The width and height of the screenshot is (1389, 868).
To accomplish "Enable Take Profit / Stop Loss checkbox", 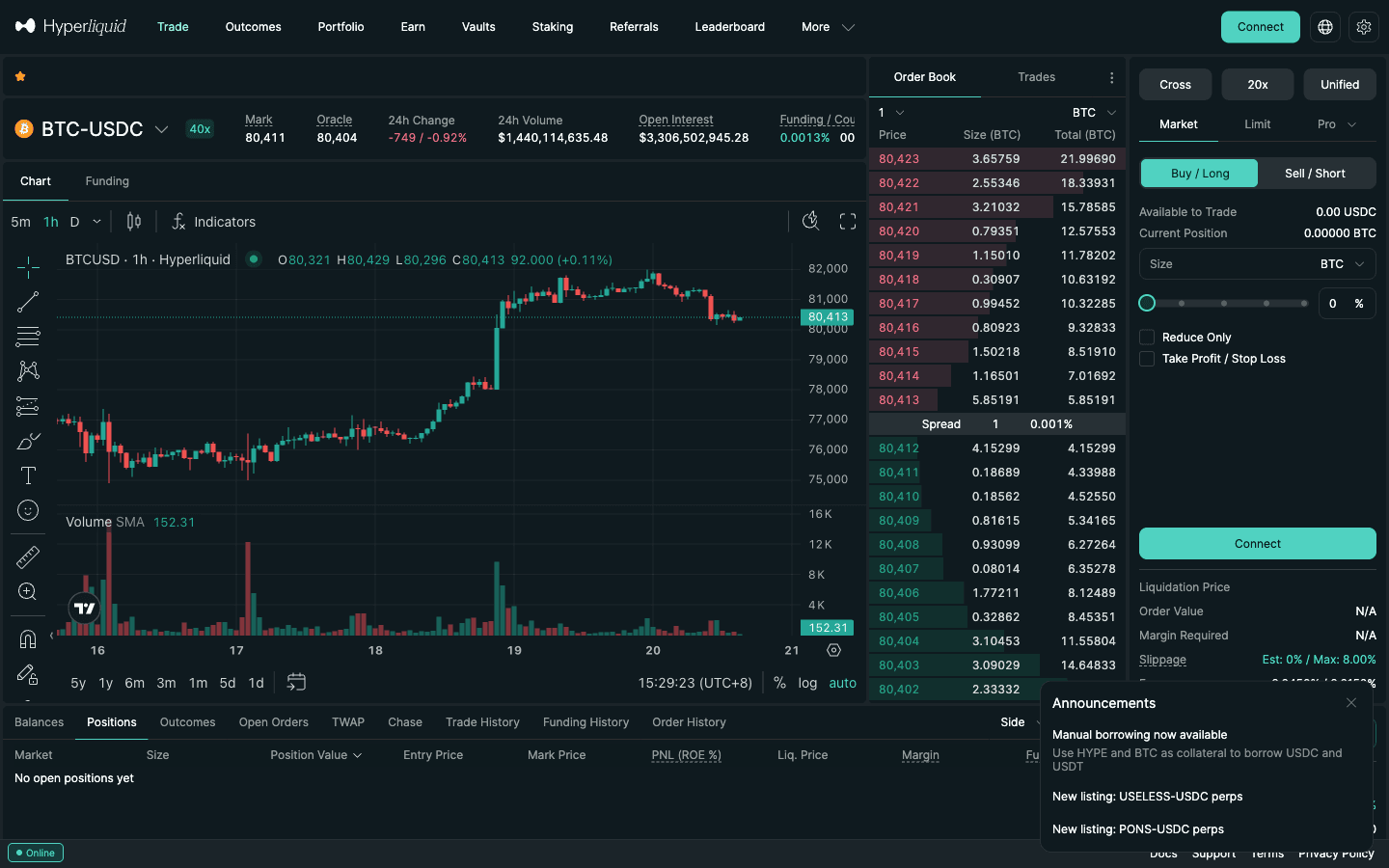I will tap(1147, 359).
